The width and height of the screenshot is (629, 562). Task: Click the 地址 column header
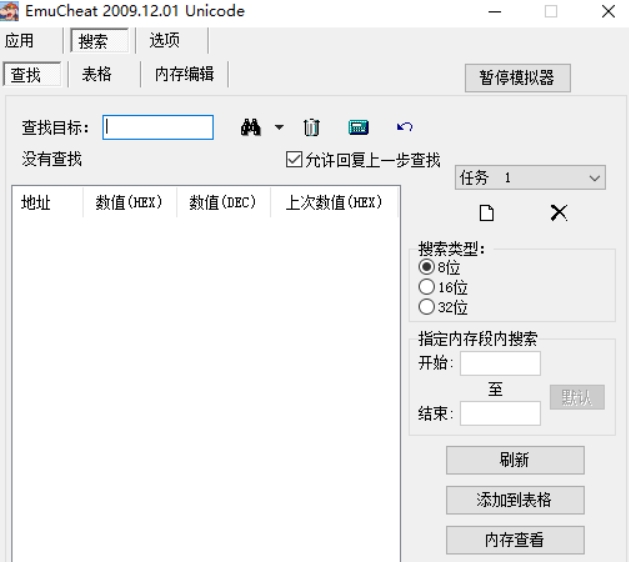pos(47,202)
